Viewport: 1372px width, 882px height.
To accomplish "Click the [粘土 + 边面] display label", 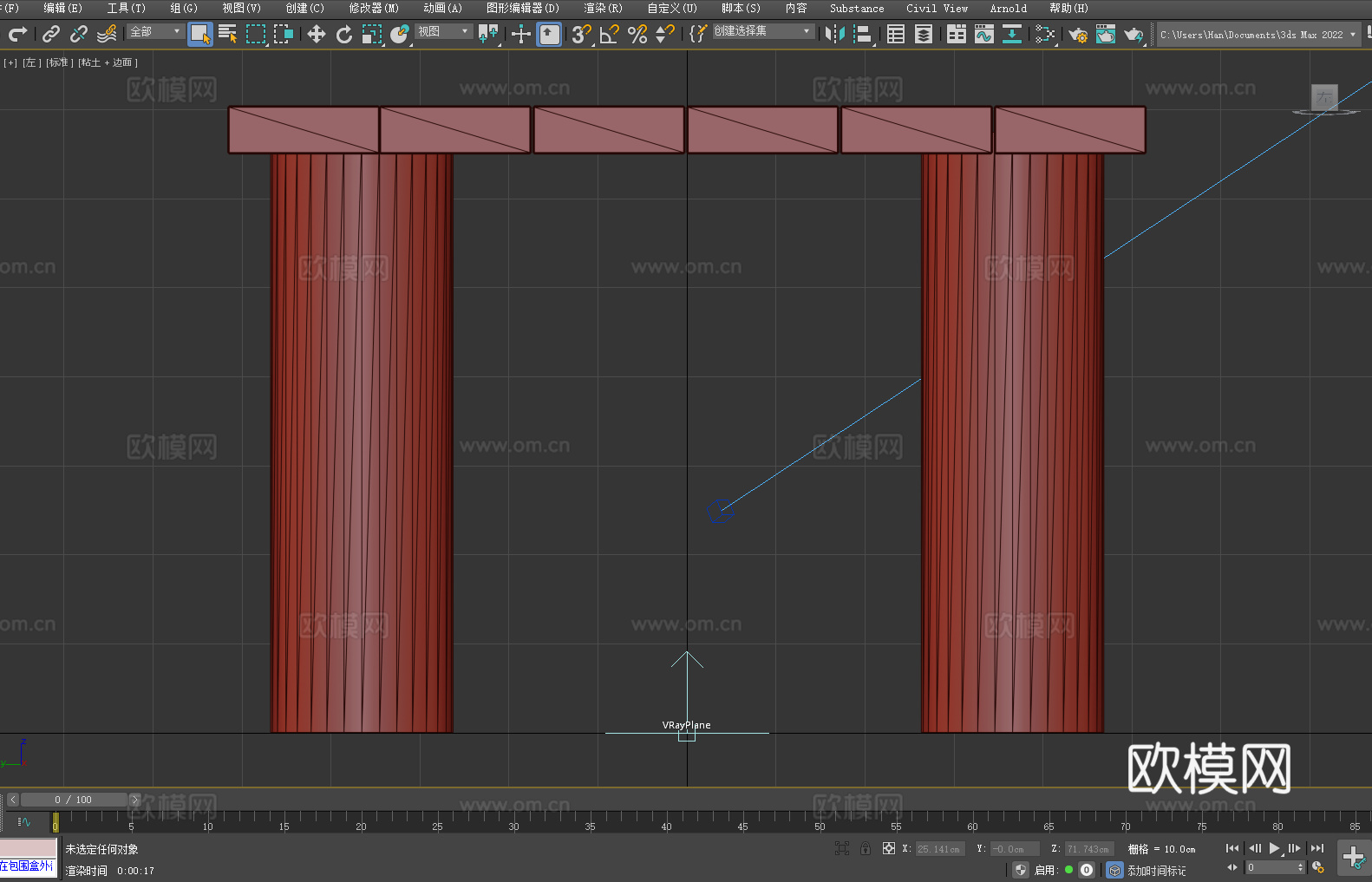I will click(108, 62).
